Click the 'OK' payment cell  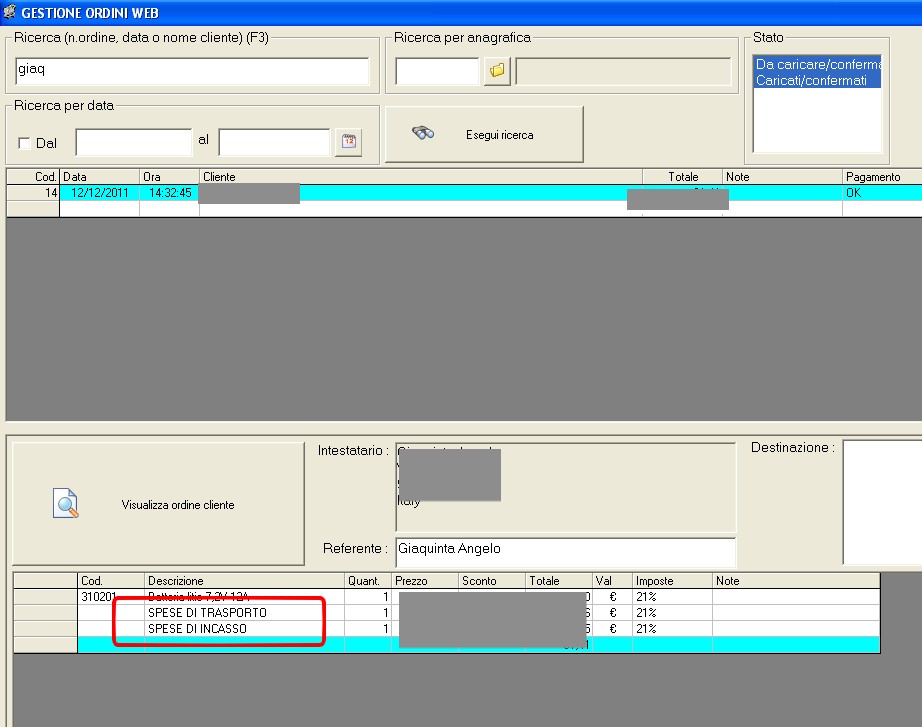tap(882, 192)
